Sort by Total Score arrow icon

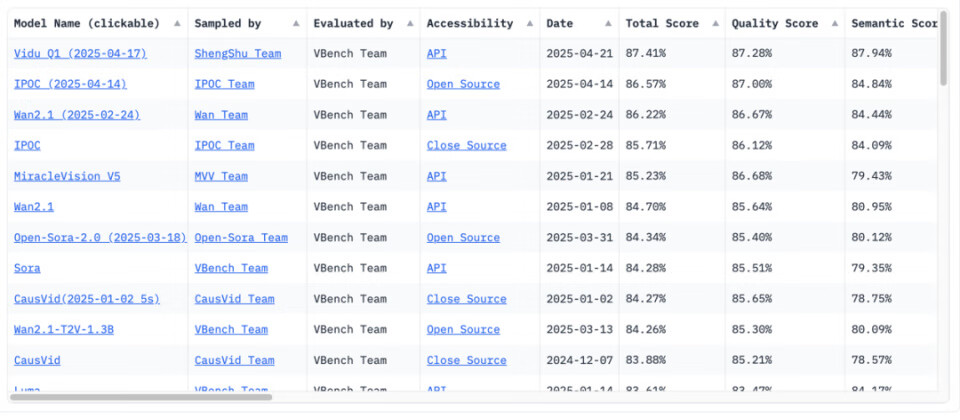714,23
